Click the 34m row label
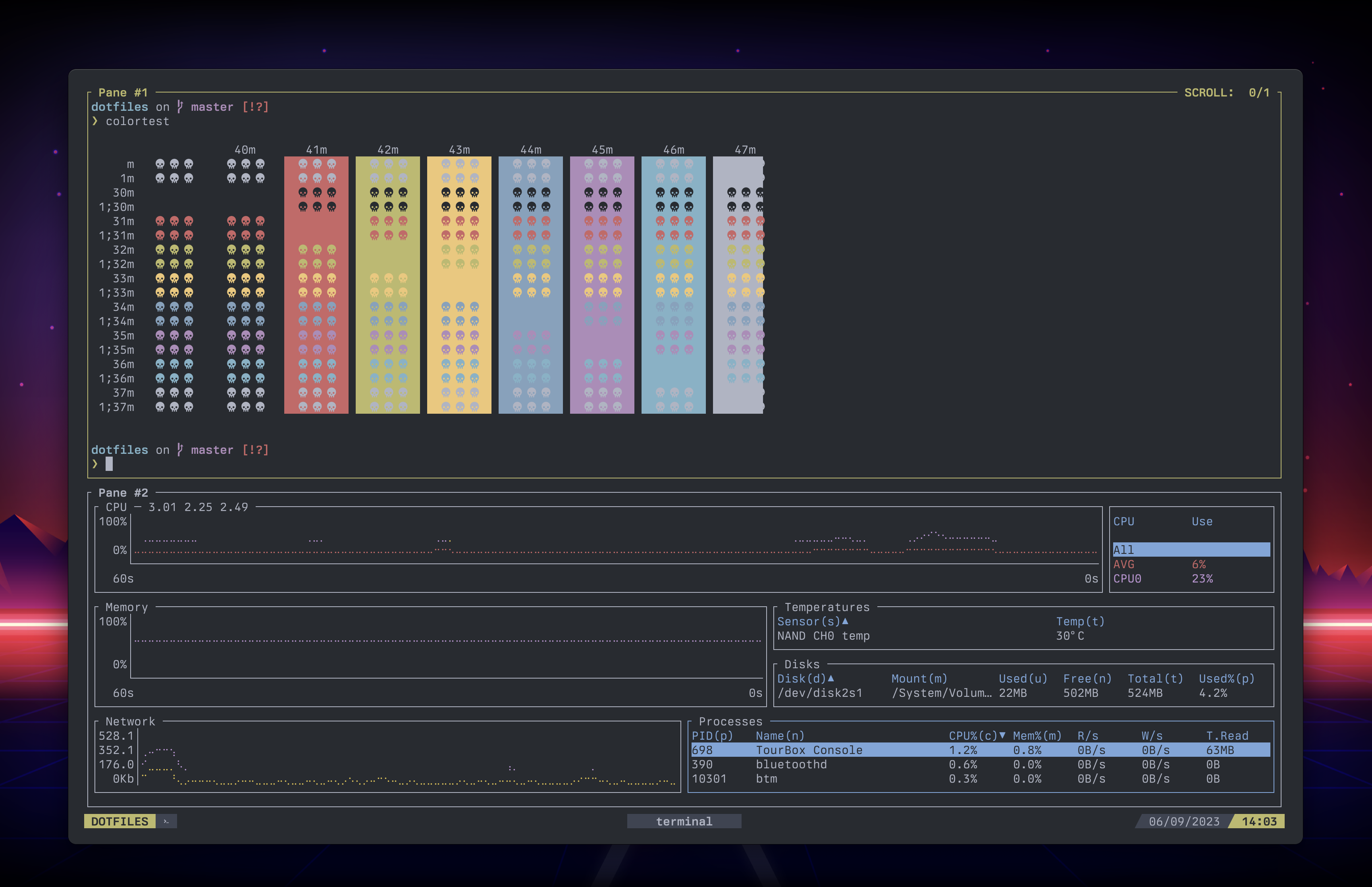This screenshot has width=1372, height=887. pyautogui.click(x=123, y=307)
